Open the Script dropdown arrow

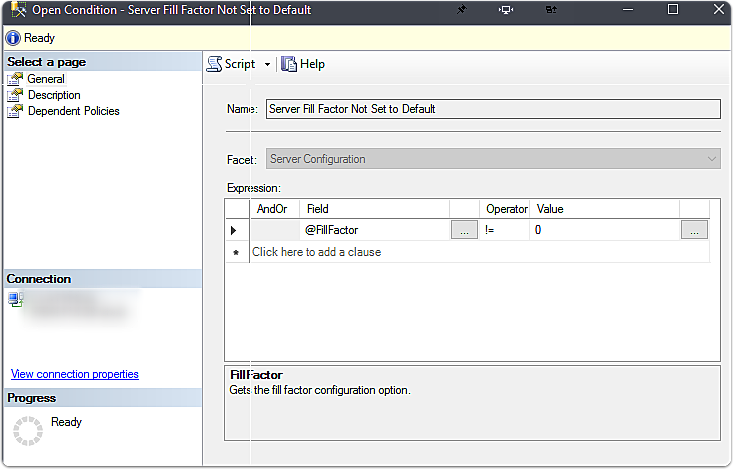click(267, 65)
